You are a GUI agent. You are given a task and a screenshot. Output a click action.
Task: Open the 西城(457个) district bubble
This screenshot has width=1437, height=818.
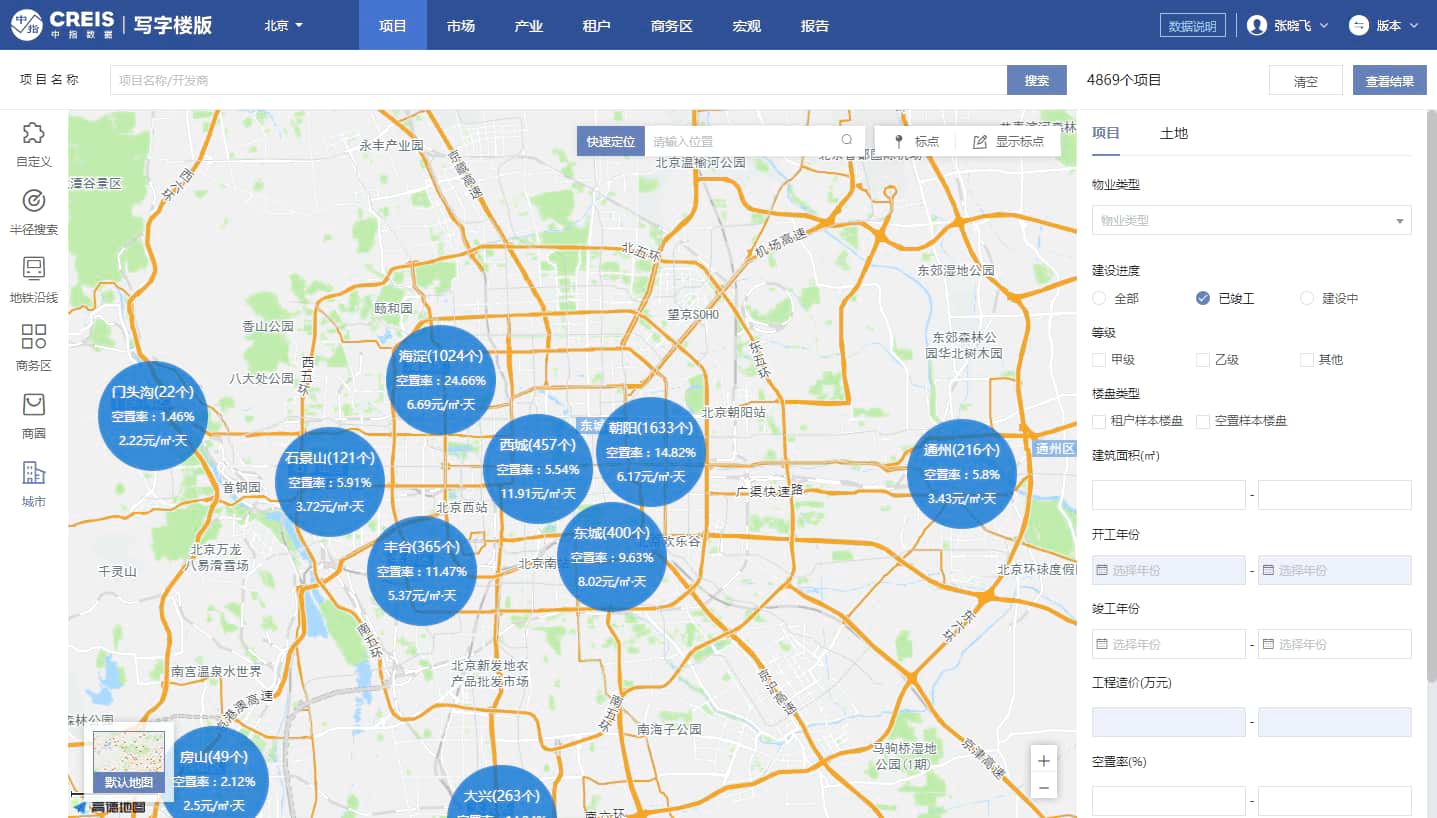[538, 468]
